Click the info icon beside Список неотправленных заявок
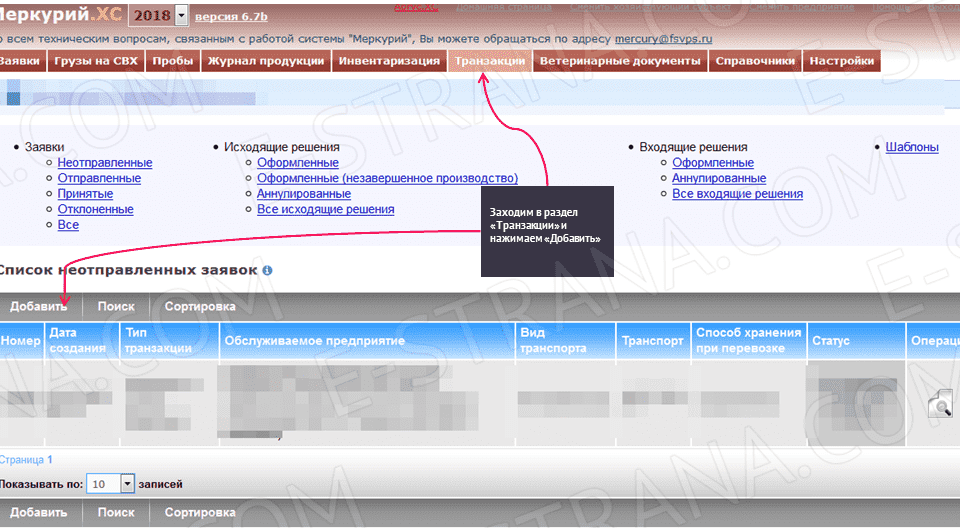The image size is (960, 528). (268, 271)
